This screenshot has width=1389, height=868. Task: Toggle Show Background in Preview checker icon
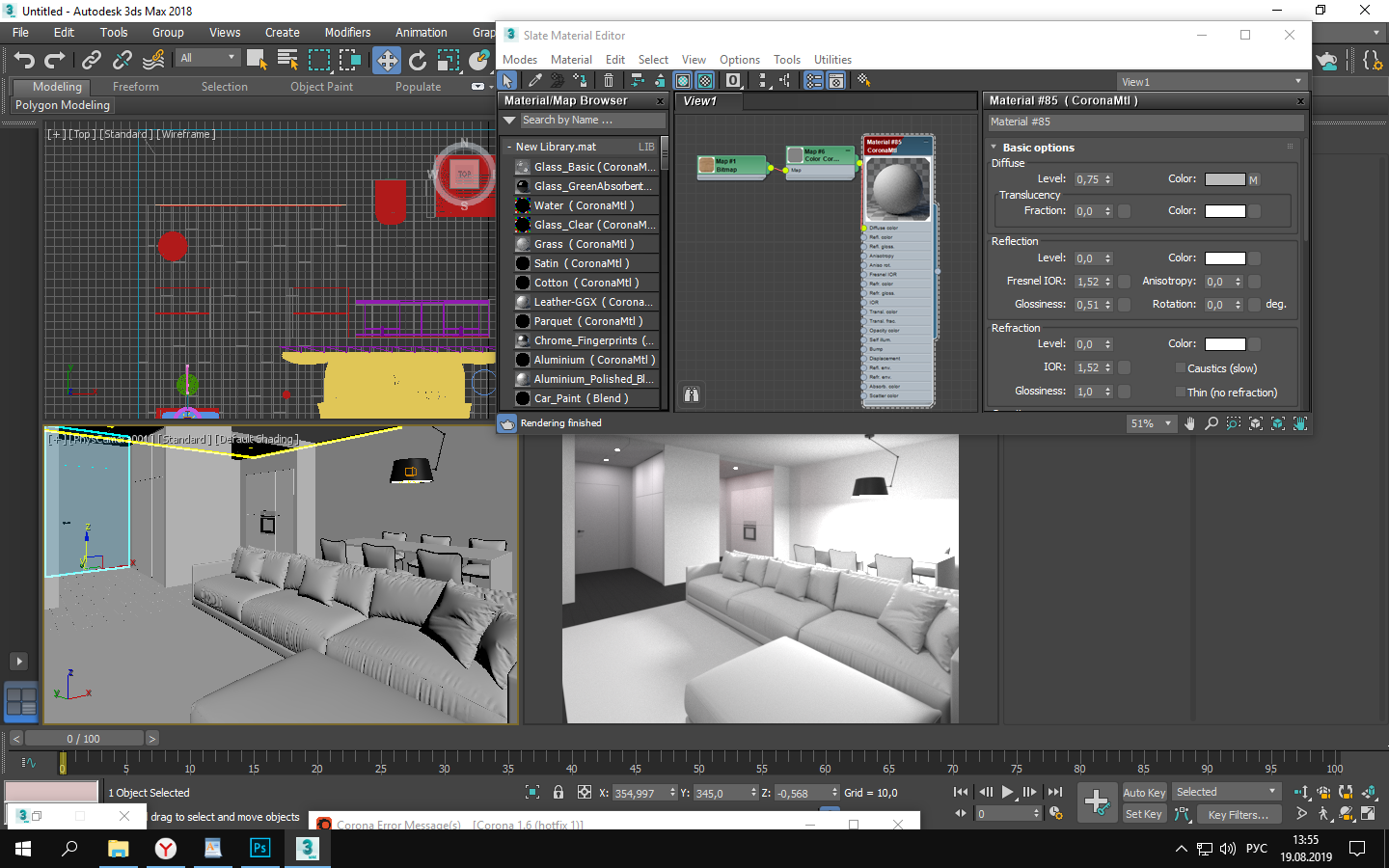pyautogui.click(x=705, y=81)
